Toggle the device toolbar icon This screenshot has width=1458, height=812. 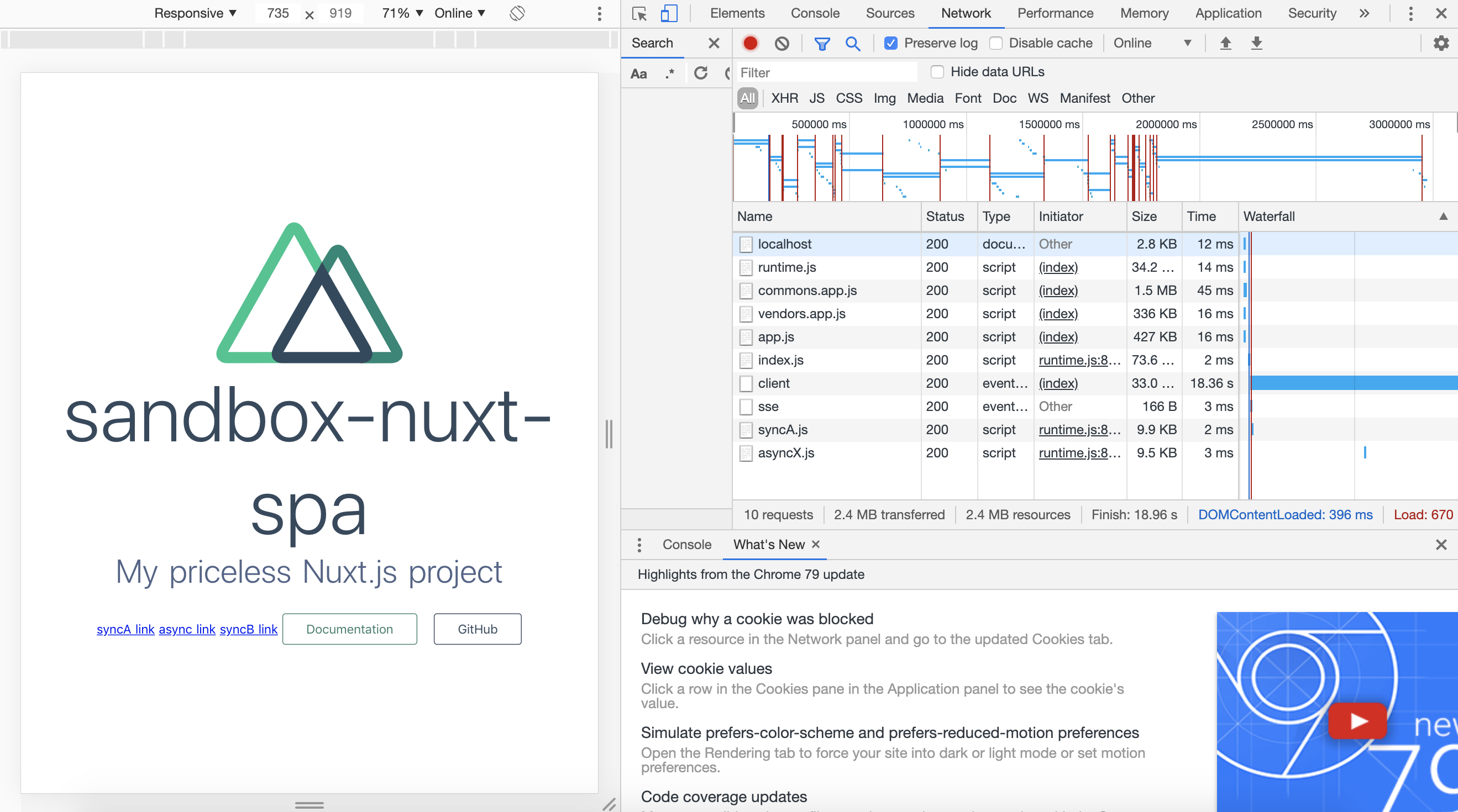(x=669, y=14)
